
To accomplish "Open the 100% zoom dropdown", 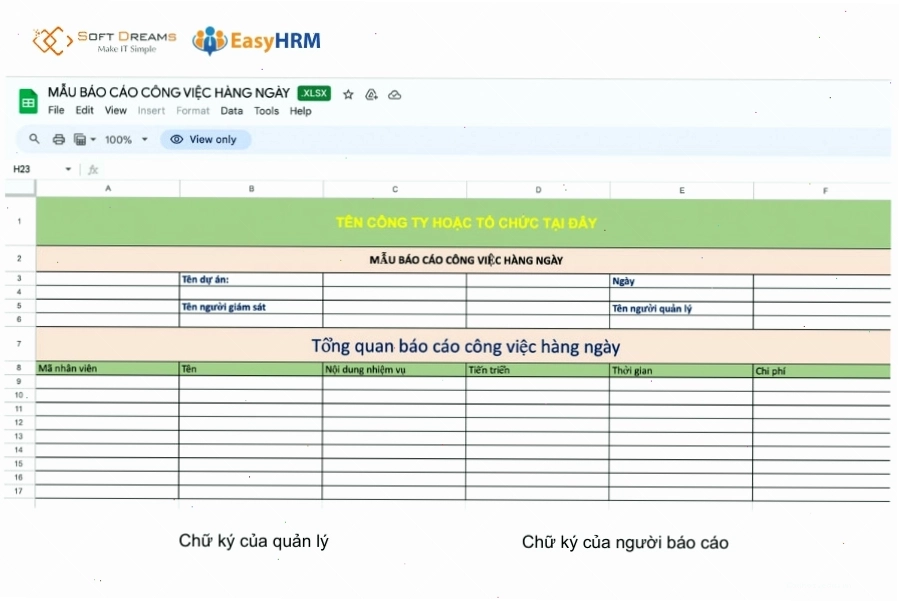I will [126, 139].
